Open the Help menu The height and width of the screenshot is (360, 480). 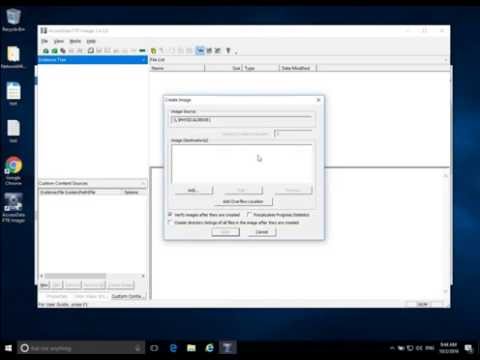[x=91, y=41]
